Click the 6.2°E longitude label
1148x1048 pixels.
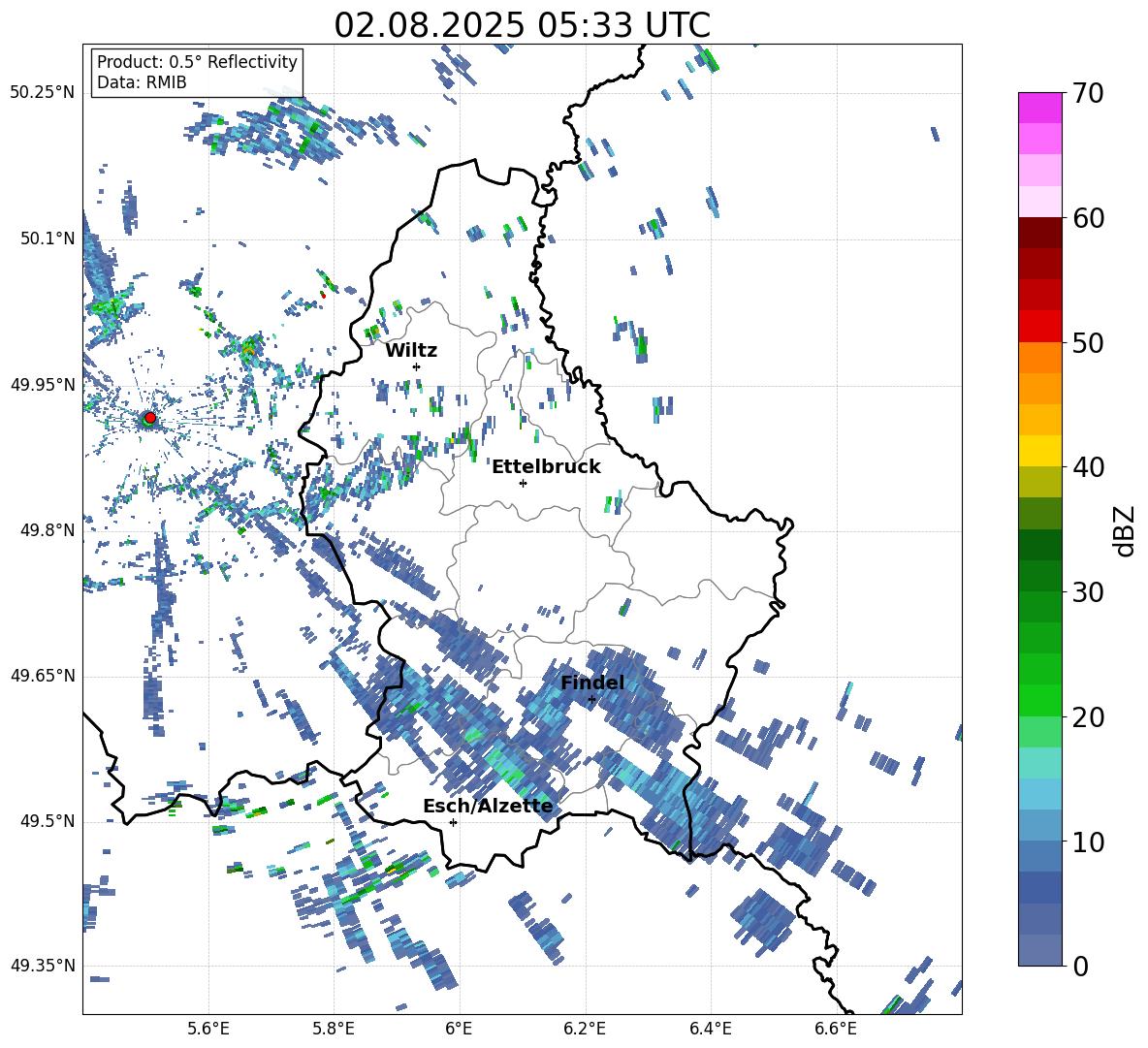pyautogui.click(x=585, y=1029)
